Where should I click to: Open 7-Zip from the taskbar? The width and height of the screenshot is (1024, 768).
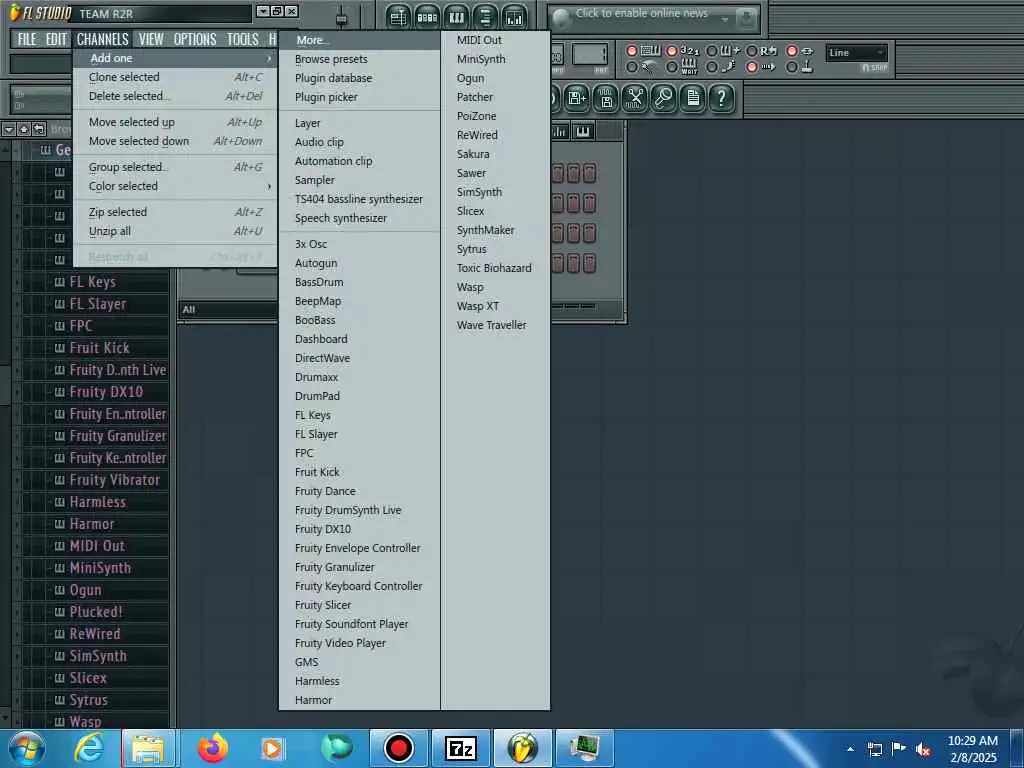(x=460, y=748)
